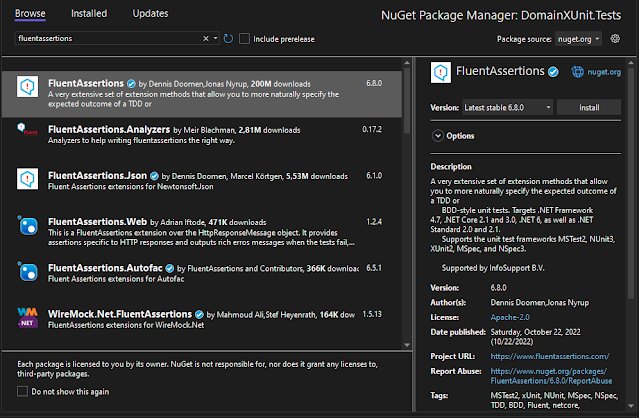639x418 pixels.
Task: Check Do not show this again
Action: coord(22,392)
